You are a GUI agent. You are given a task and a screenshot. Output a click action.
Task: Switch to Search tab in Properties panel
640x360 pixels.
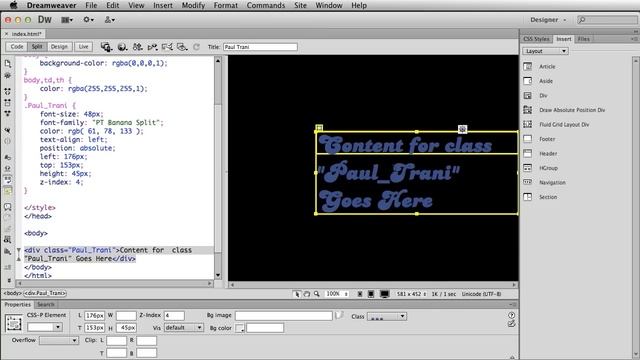point(45,304)
